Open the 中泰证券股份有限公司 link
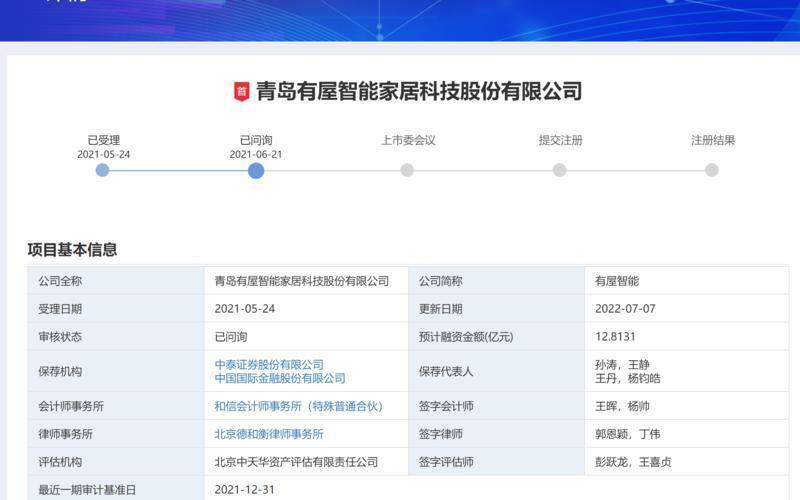This screenshot has width=800, height=500. tap(269, 365)
